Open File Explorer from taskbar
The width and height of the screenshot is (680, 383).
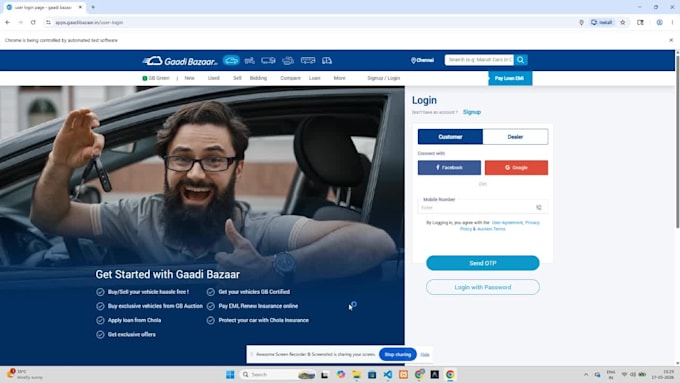point(356,374)
